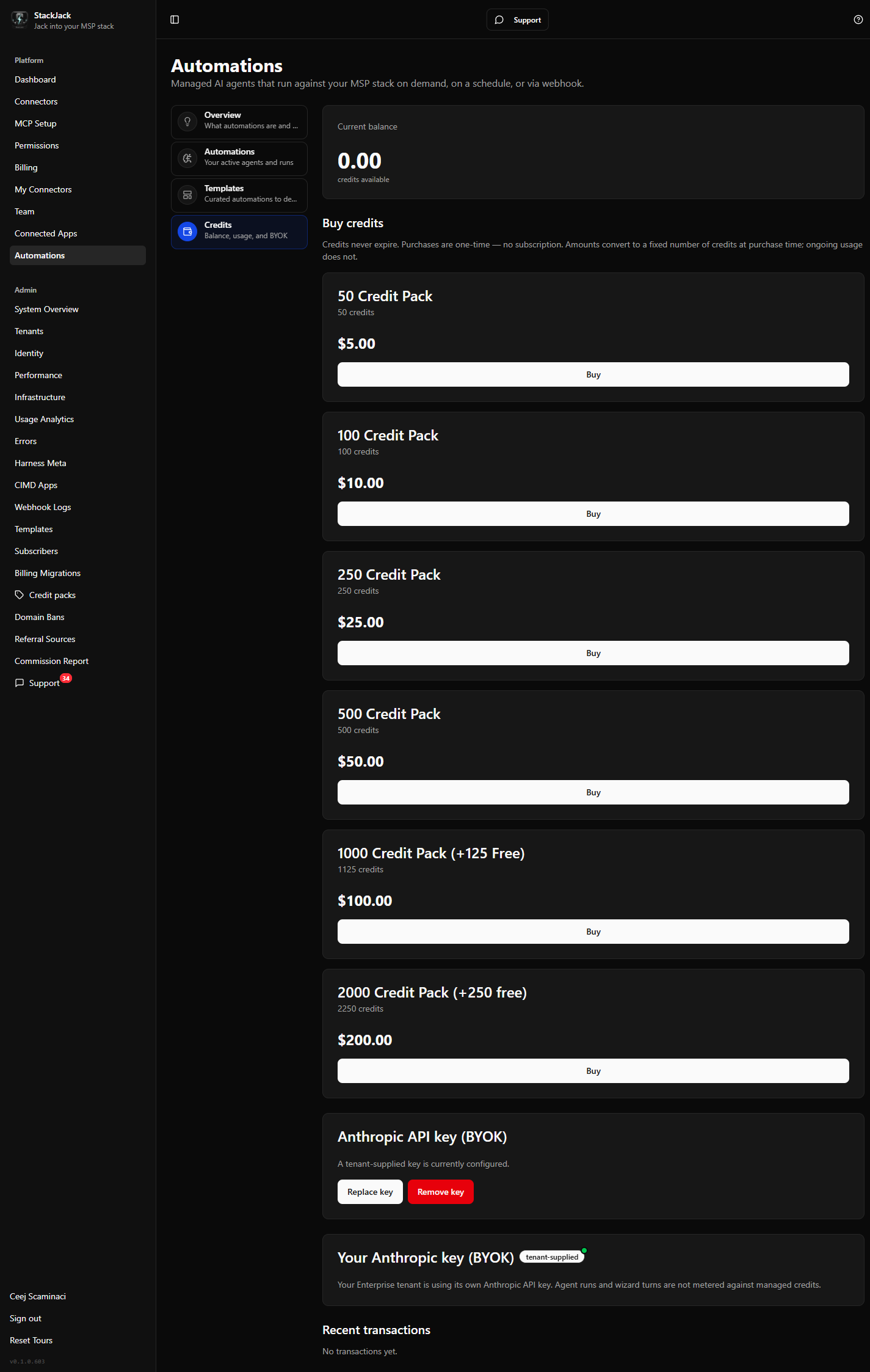Open Billing Migrations page
The width and height of the screenshot is (870, 1372).
pos(78,573)
